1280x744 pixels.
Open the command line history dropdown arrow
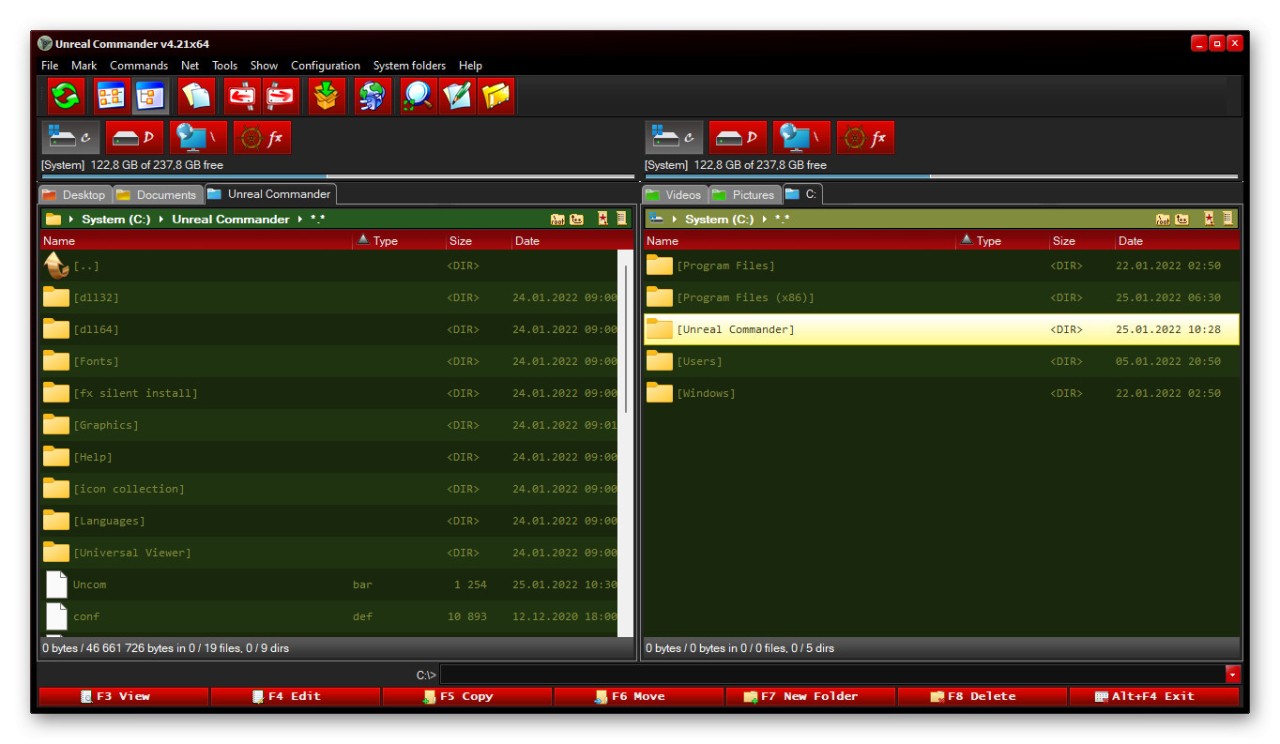coord(1232,675)
